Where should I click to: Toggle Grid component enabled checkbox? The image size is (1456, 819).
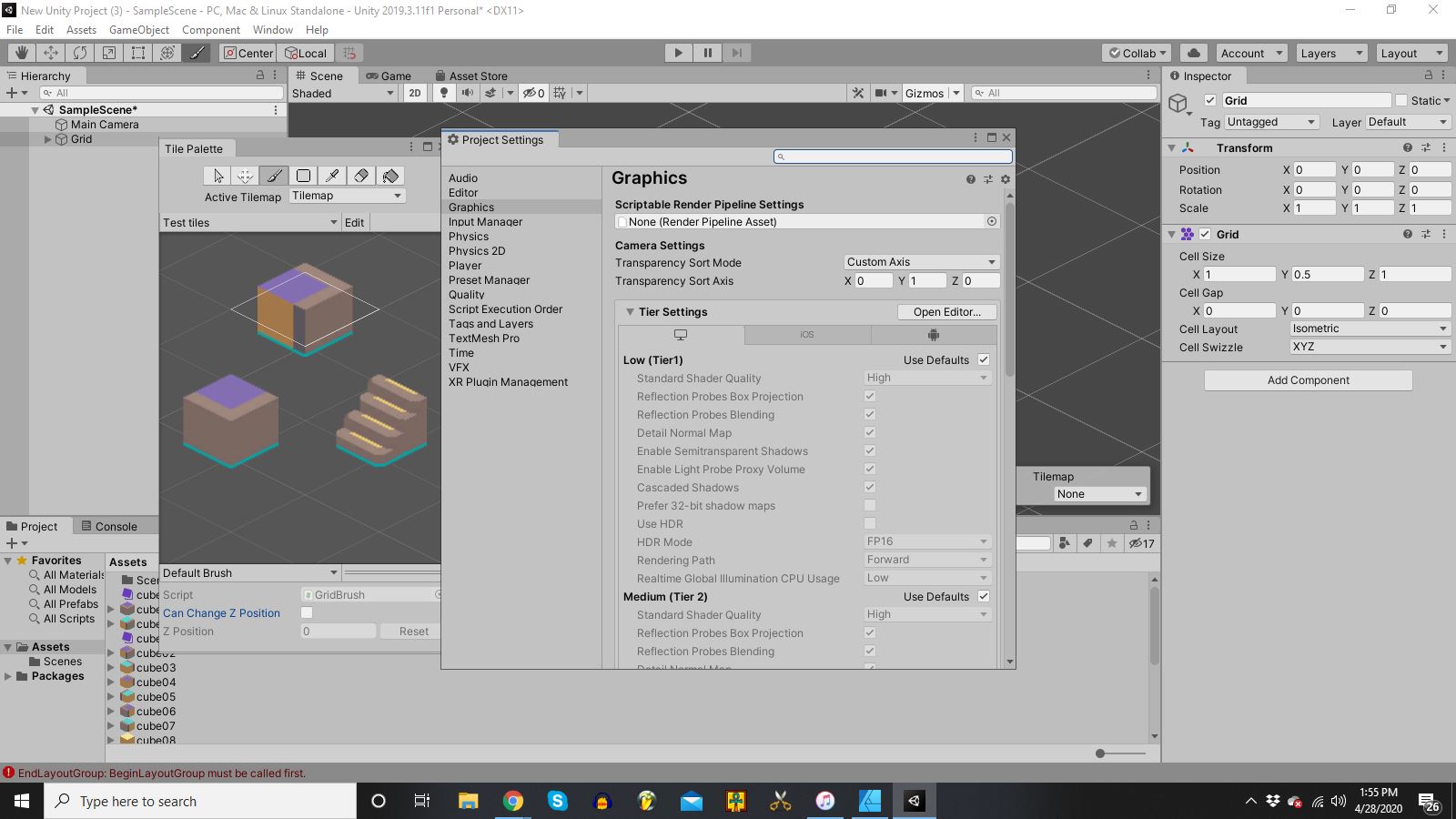[x=1205, y=234]
